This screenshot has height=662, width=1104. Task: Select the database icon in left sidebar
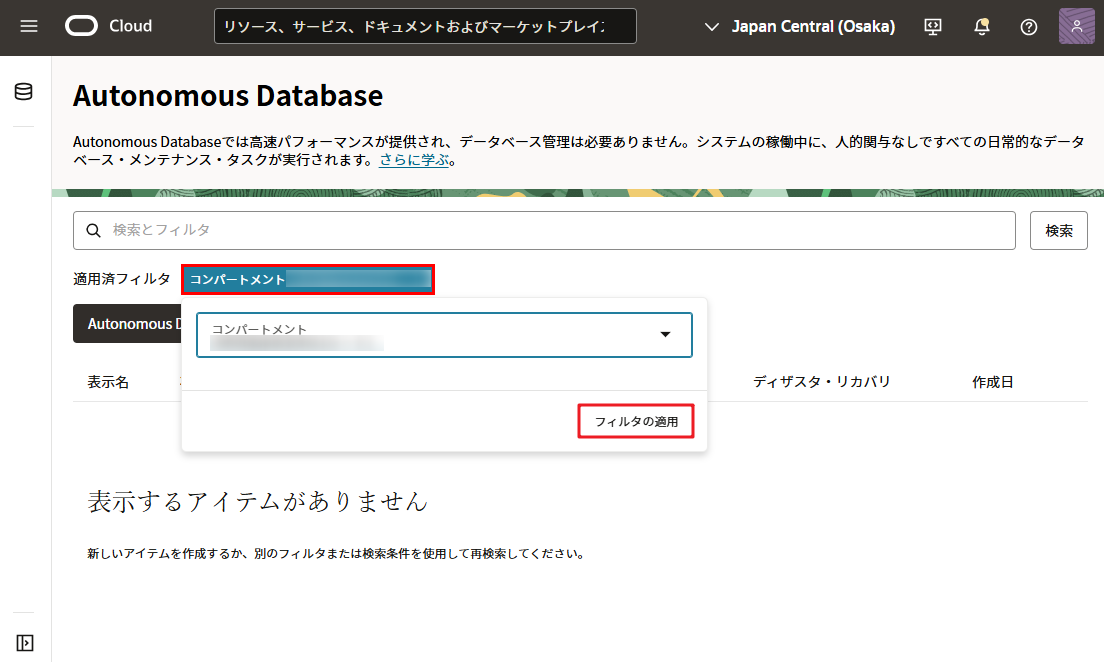pyautogui.click(x=24, y=92)
